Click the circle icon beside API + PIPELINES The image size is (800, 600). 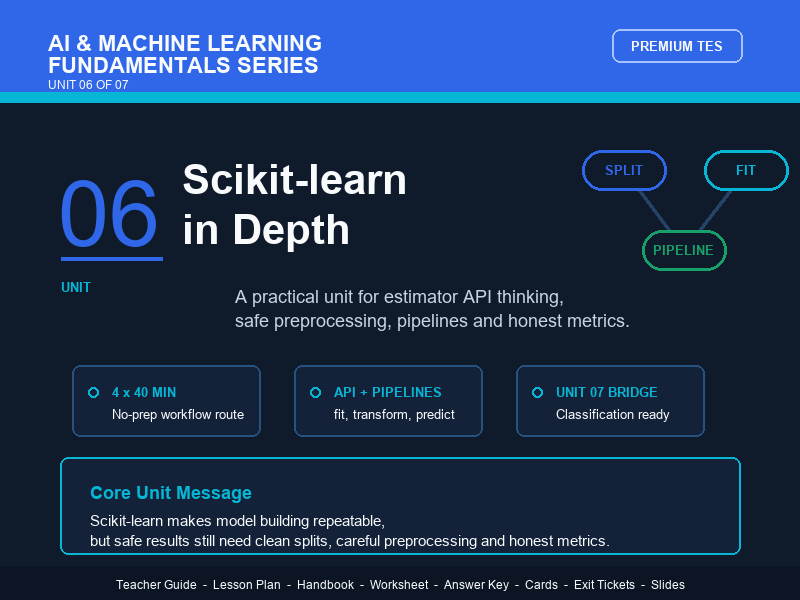[315, 392]
